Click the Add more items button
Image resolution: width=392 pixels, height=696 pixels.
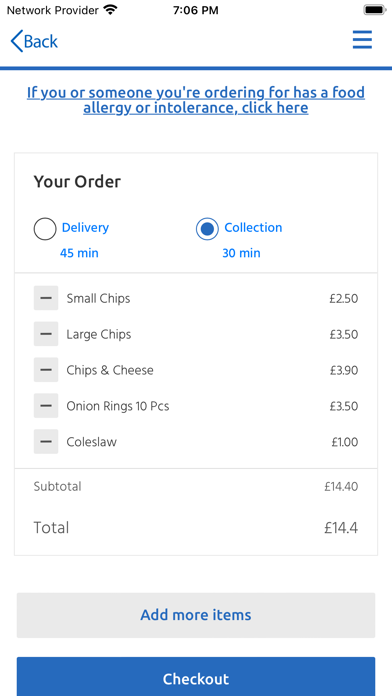coord(196,615)
